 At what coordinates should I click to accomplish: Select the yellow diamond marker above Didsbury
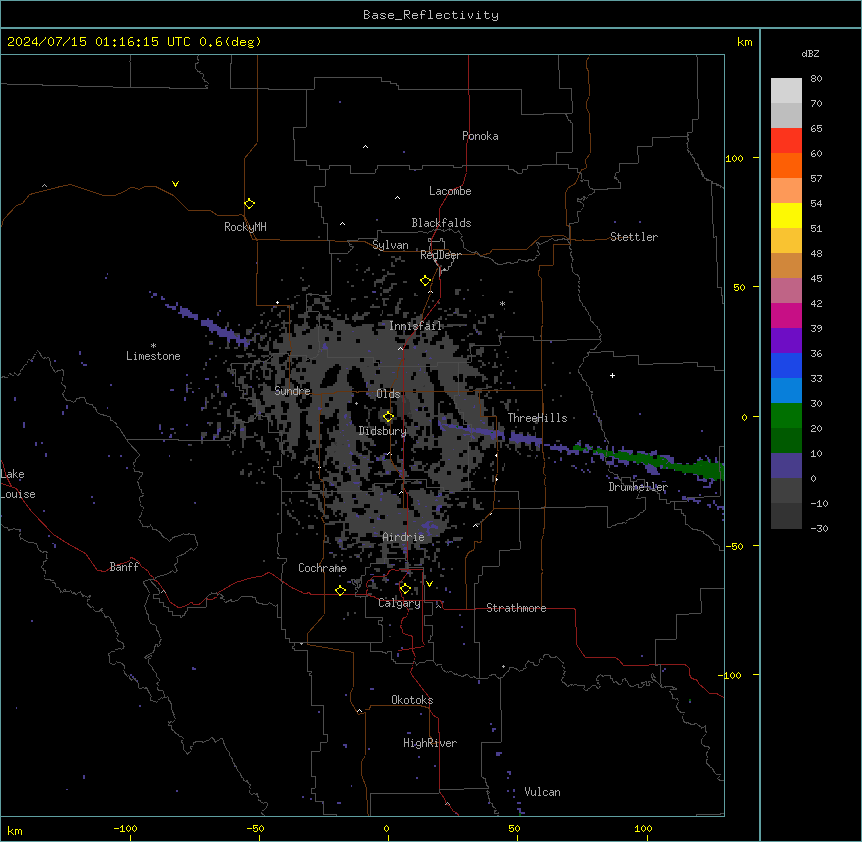click(388, 417)
